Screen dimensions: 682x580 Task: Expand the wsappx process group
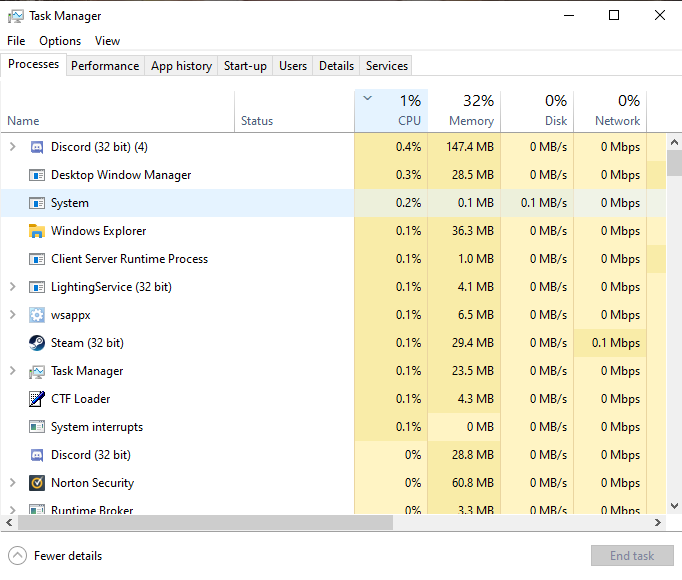(13, 315)
